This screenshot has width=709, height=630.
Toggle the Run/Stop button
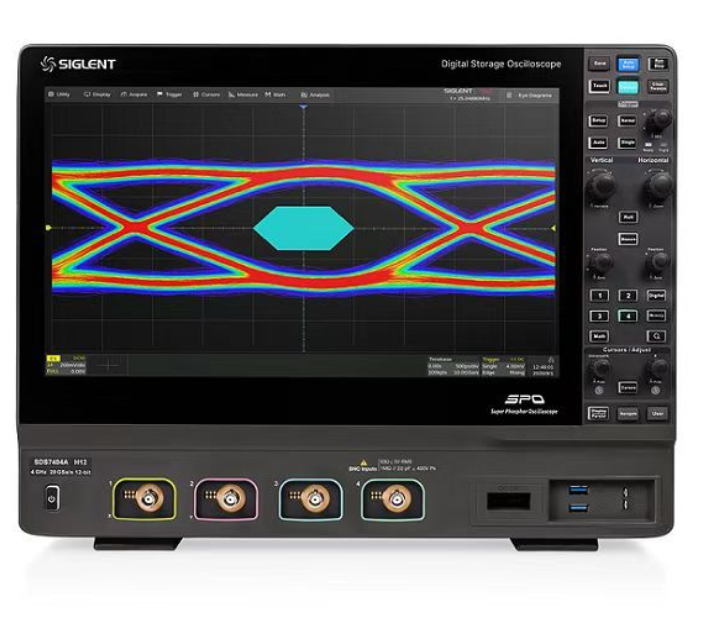point(657,63)
